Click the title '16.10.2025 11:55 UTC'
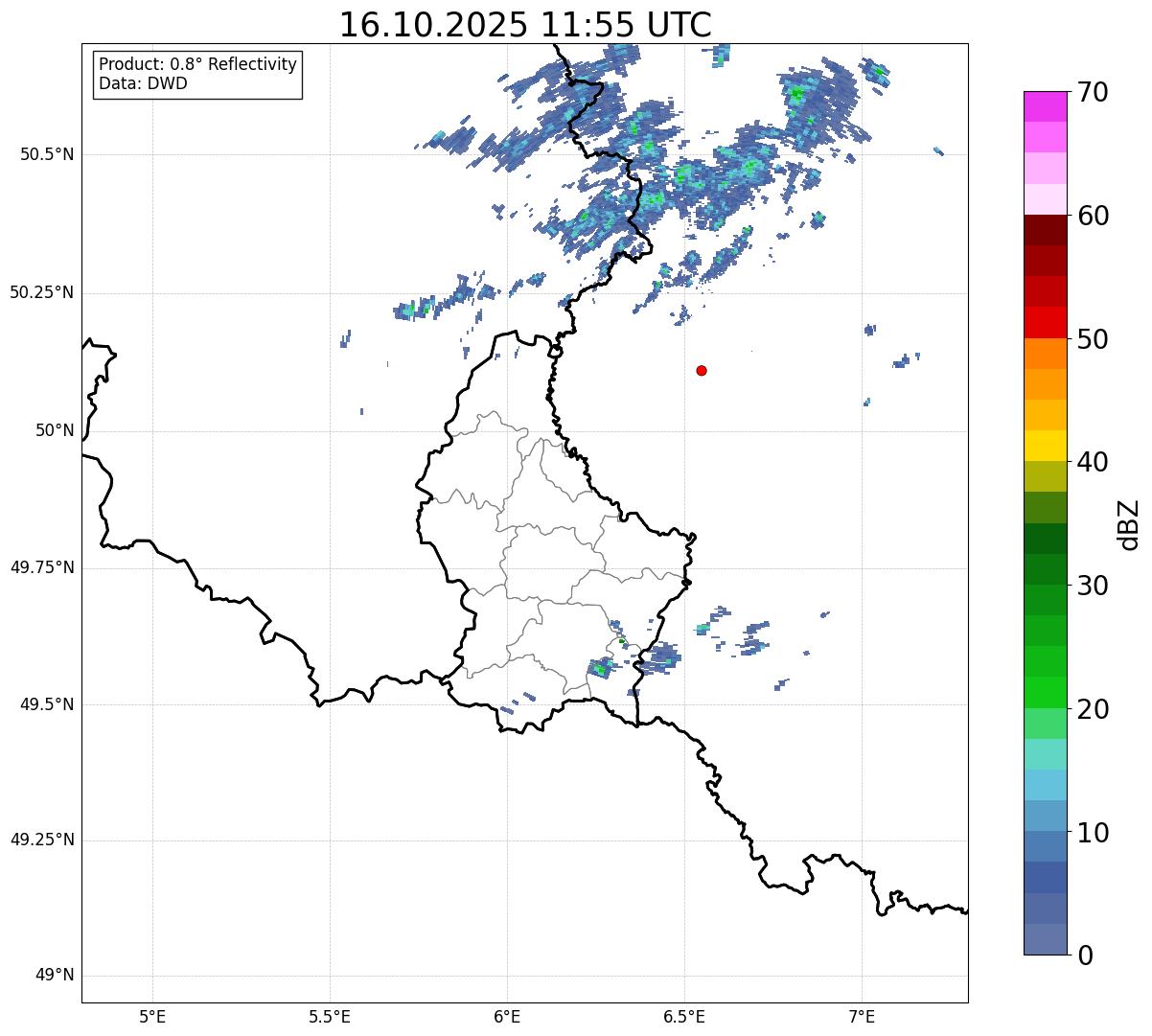Image resolution: width=1152 pixels, height=1036 pixels. coord(525,24)
